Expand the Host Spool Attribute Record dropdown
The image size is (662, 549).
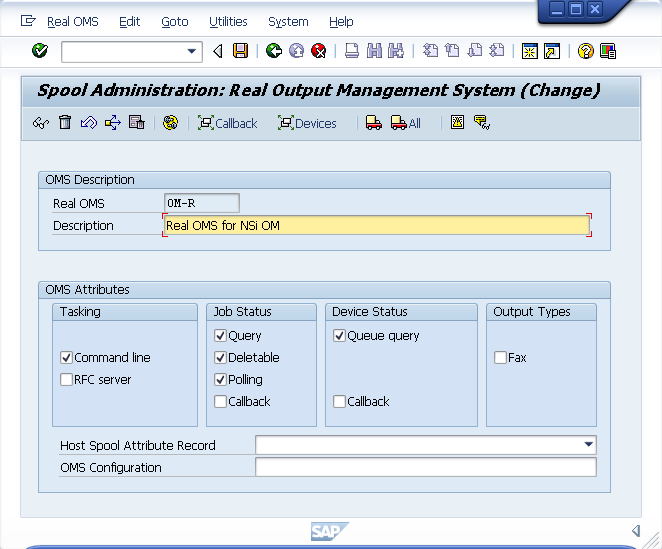click(x=588, y=445)
